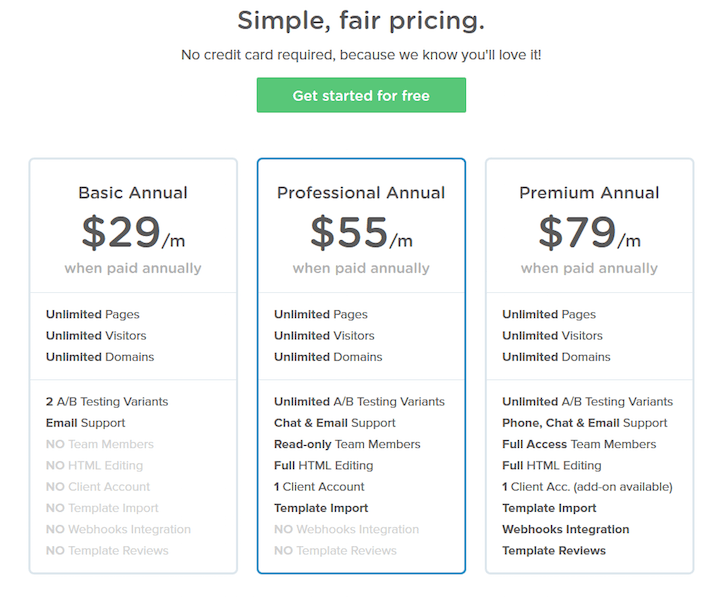
Task: Click Email Support in Basic plan
Action: [x=85, y=423]
